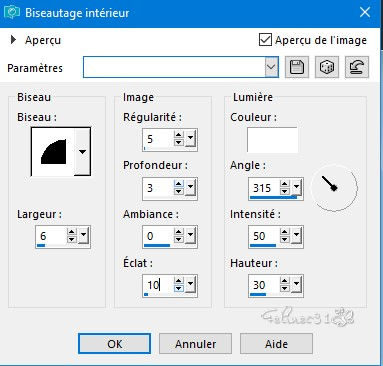Screen dimensions: 383x366
Task: Open help with the Aide button
Action: click(276, 344)
